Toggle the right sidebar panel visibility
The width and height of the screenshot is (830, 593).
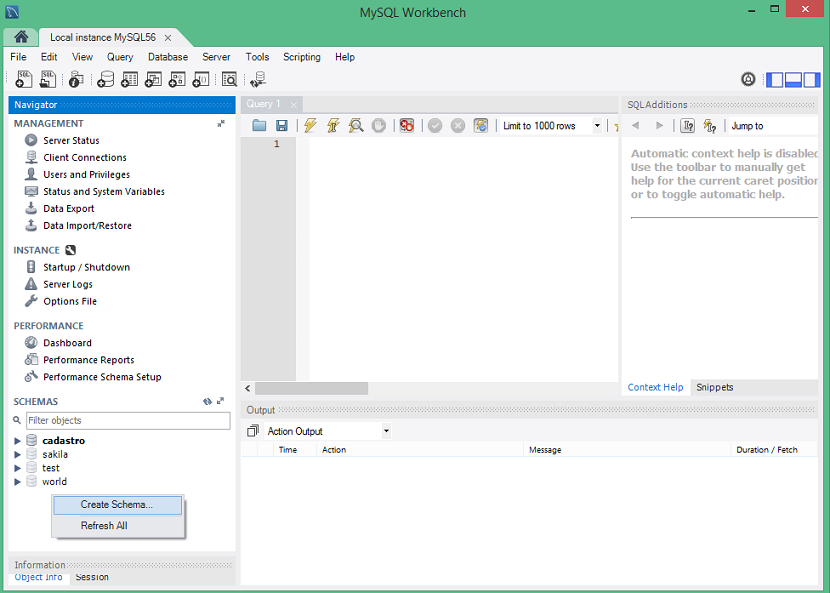pos(811,79)
